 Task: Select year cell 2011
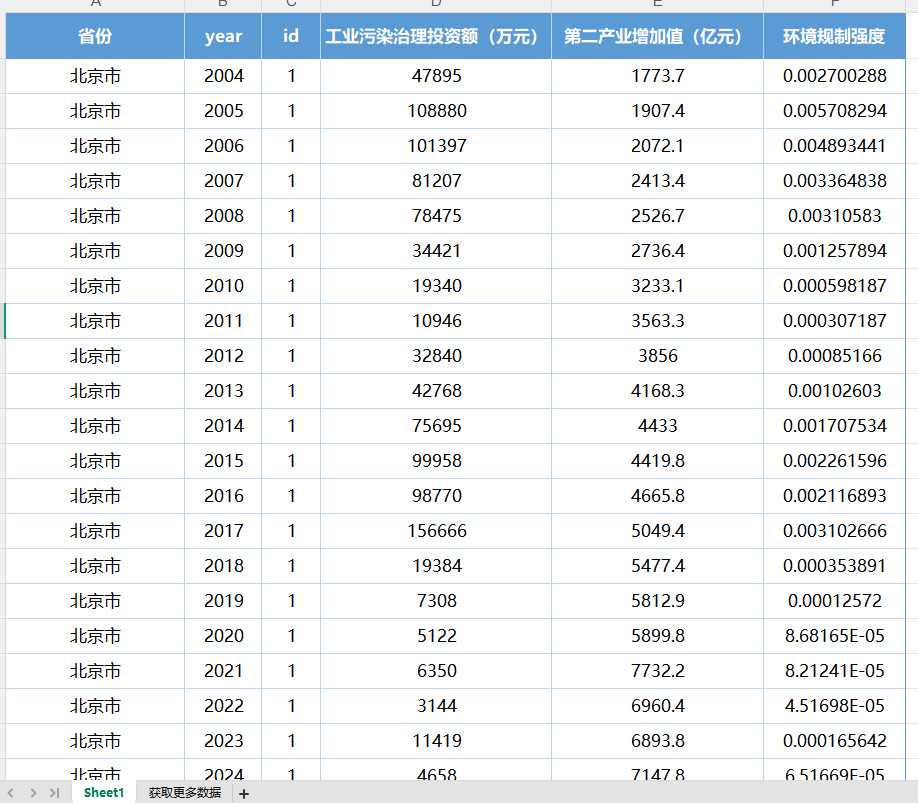point(223,321)
